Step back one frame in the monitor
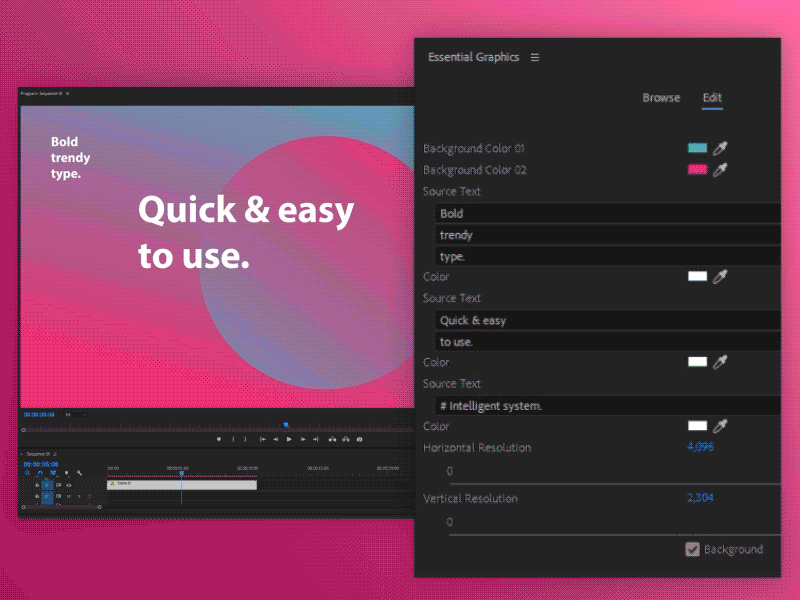The image size is (800, 600). pos(276,439)
